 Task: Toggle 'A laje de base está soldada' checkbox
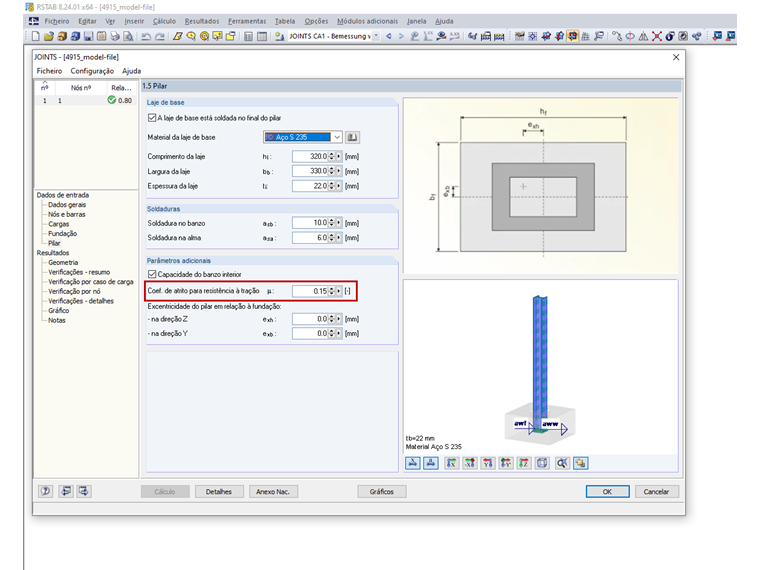pos(152,118)
